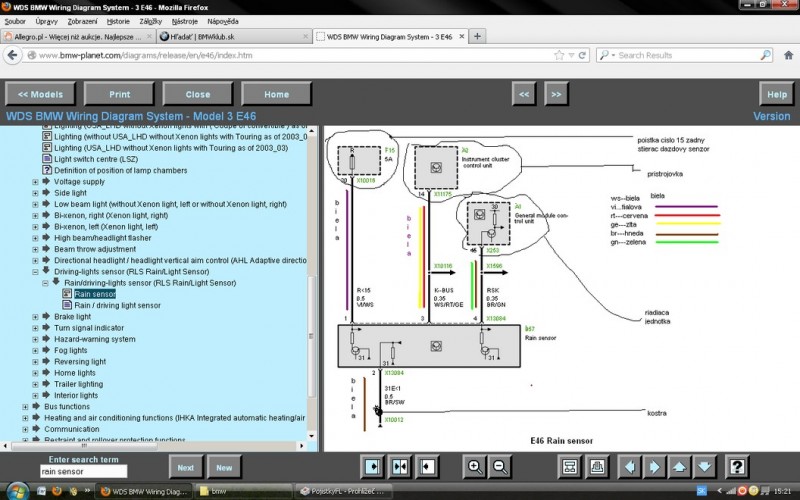The height and width of the screenshot is (500, 800).
Task: Click the SK keyboard language indicator
Action: pyautogui.click(x=701, y=491)
